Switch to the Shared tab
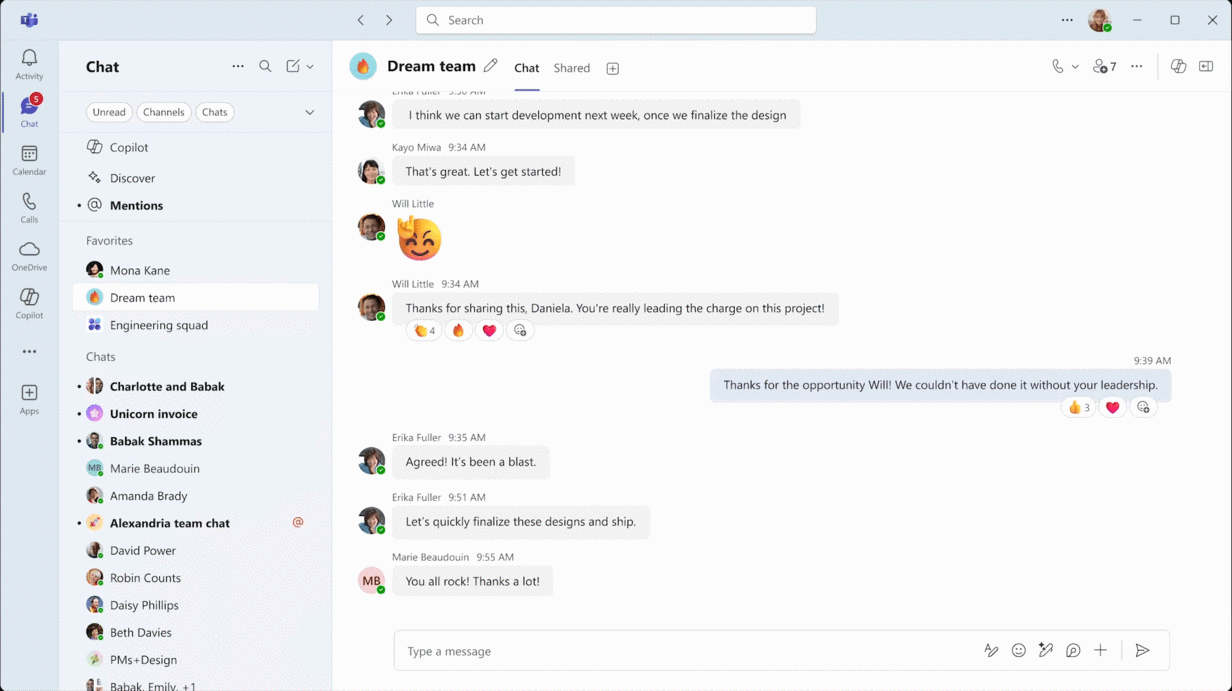The width and height of the screenshot is (1232, 691). pyautogui.click(x=571, y=68)
